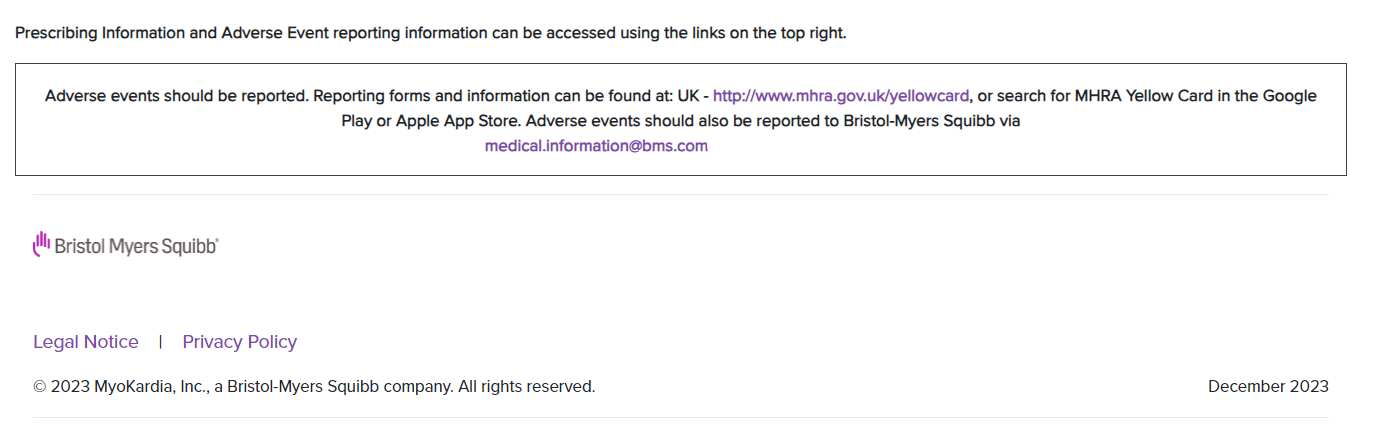Open the Legal Notice link
This screenshot has width=1375, height=445.
(x=86, y=342)
